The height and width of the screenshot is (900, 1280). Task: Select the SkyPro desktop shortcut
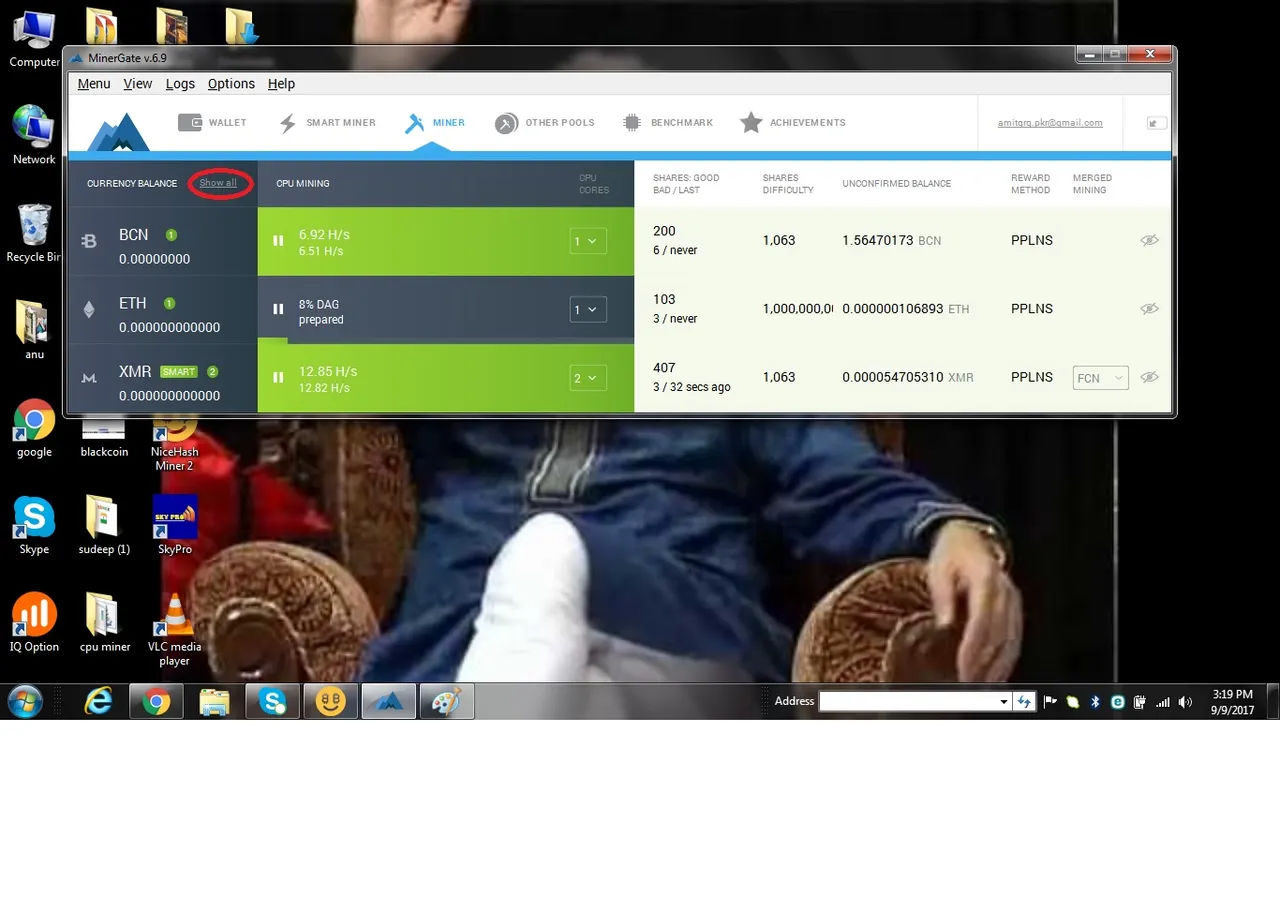[x=174, y=525]
